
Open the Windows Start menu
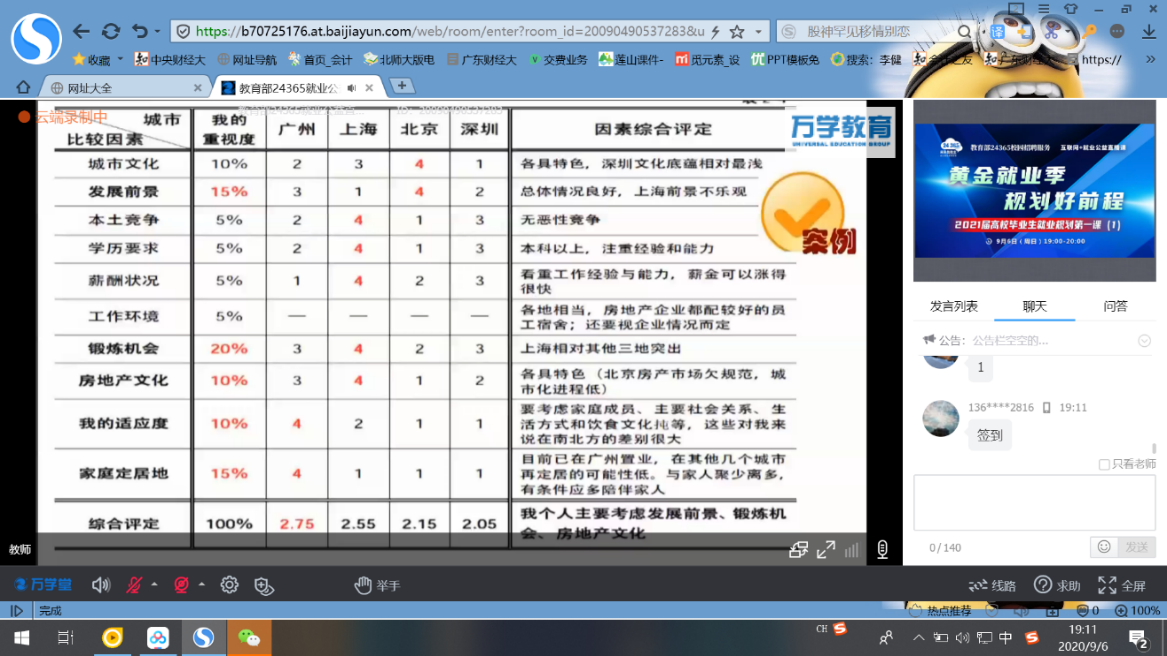click(22, 638)
